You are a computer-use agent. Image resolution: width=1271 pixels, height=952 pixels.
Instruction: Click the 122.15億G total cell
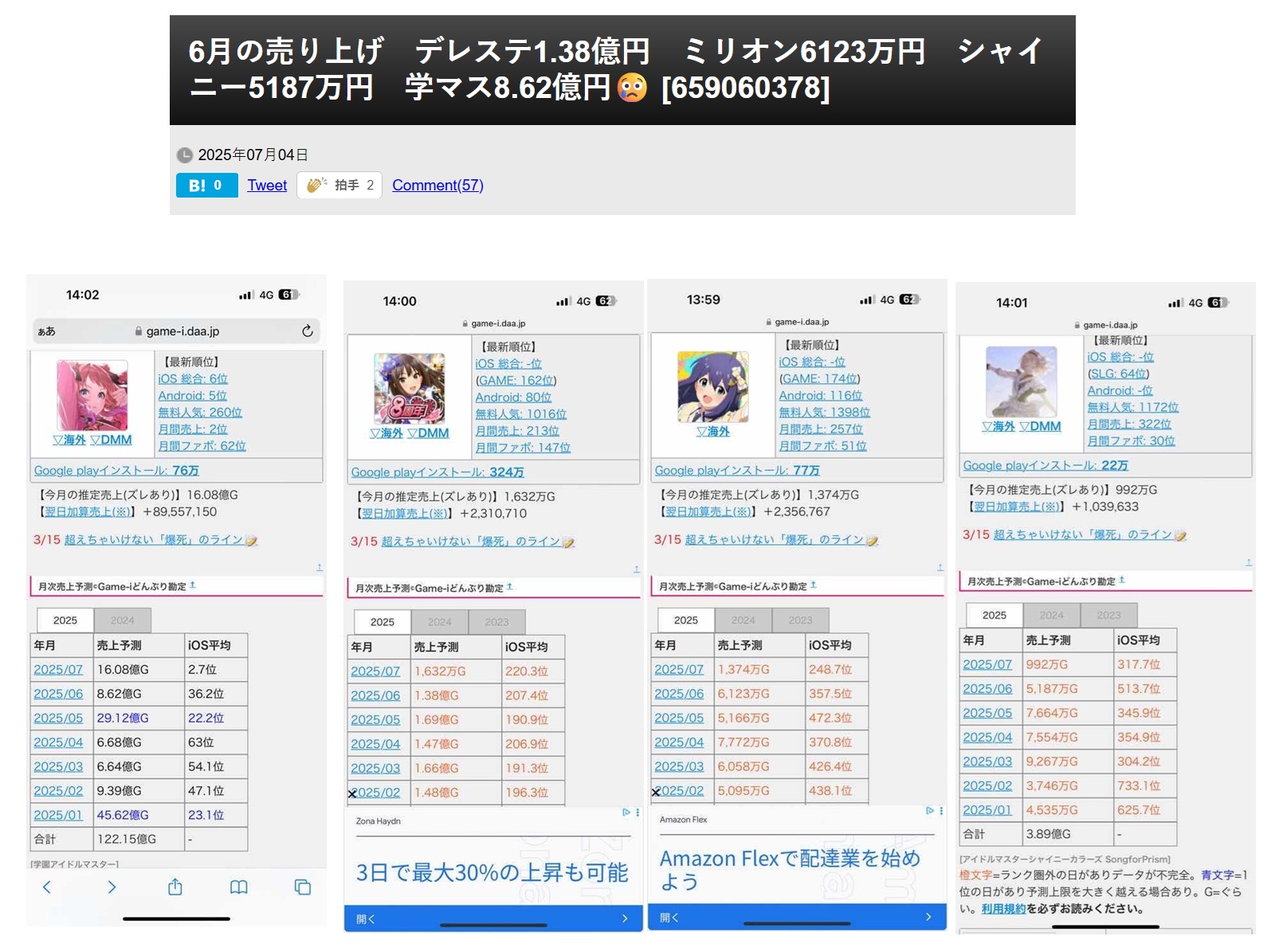point(138,839)
